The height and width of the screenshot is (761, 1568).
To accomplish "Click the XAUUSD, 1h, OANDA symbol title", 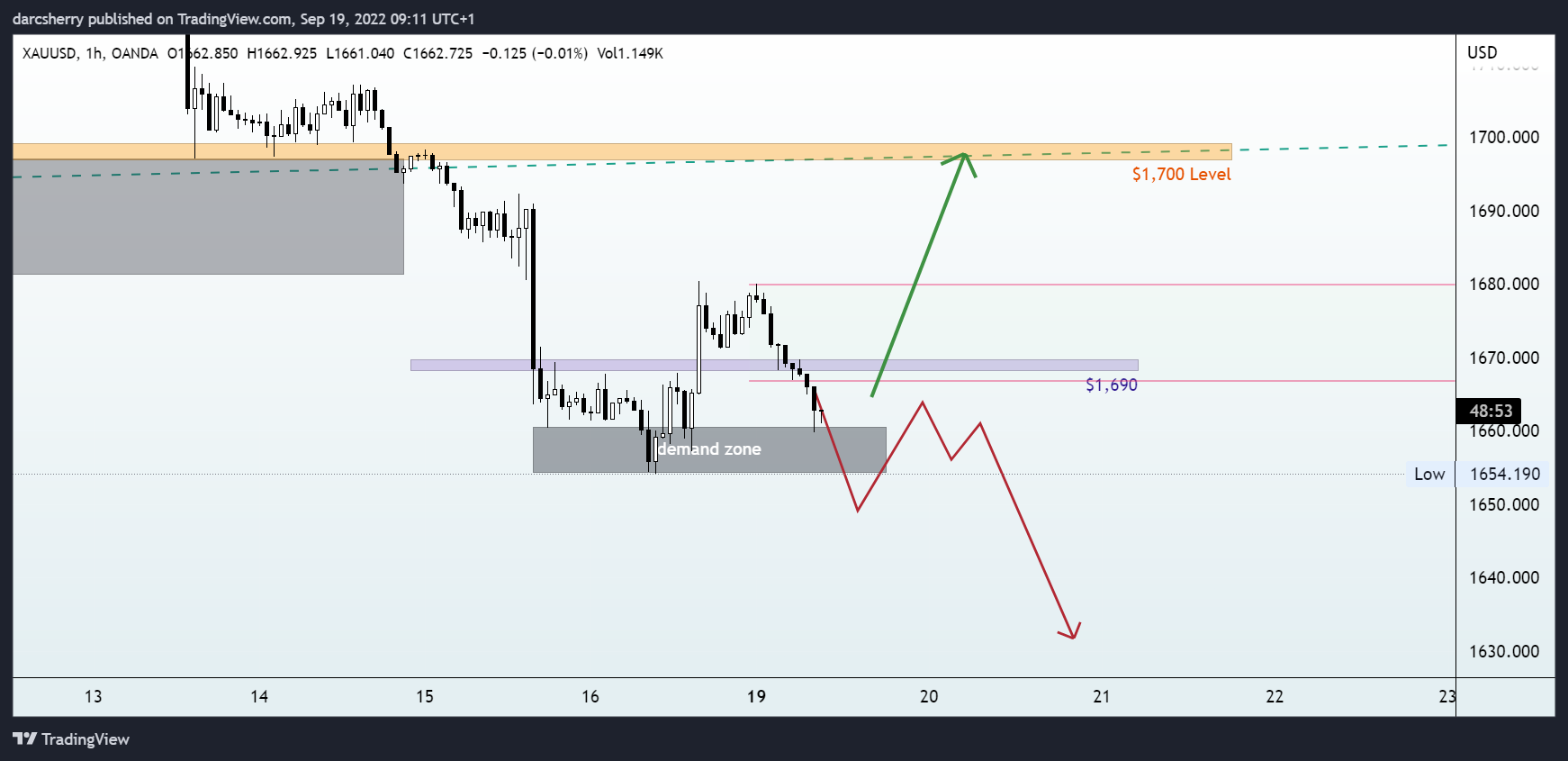I will [90, 53].
